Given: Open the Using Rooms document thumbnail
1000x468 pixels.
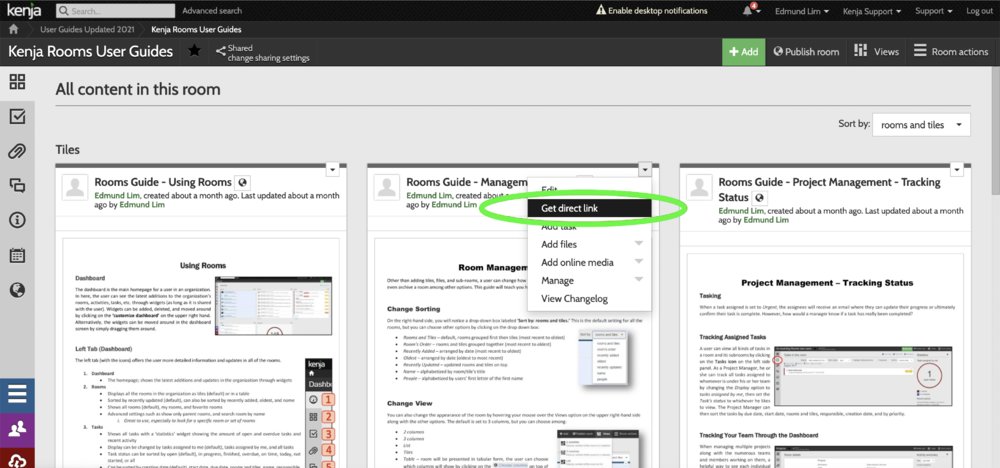Looking at the screenshot, I should click(203, 354).
